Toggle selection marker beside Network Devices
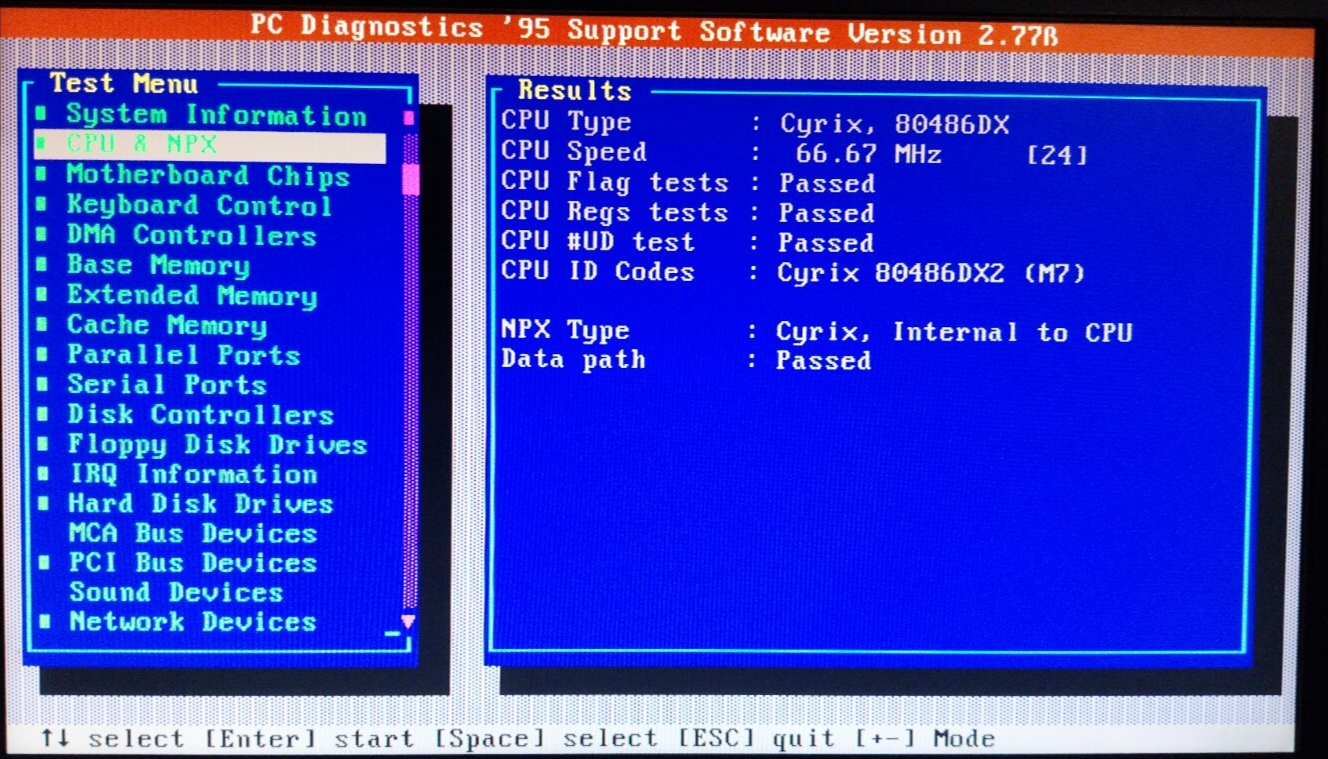Viewport: 1328px width, 759px height. click(44, 622)
